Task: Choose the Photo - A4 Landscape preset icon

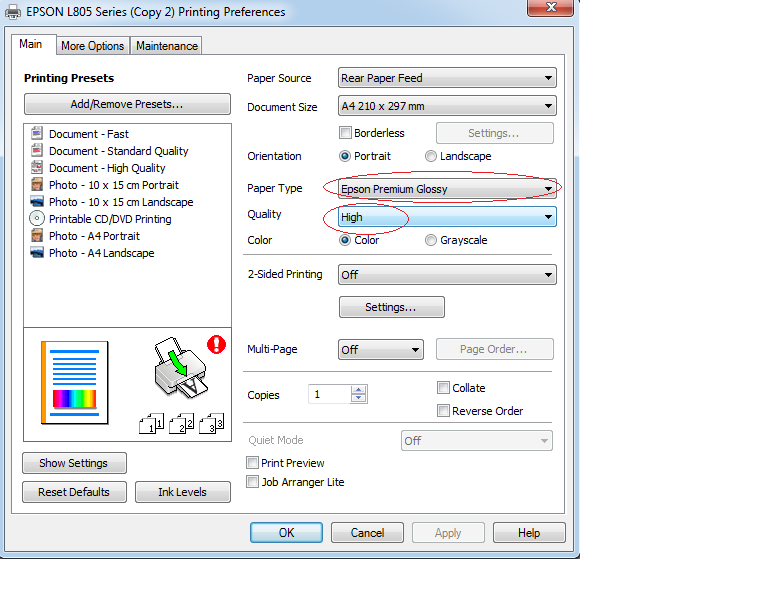Action: click(x=37, y=253)
